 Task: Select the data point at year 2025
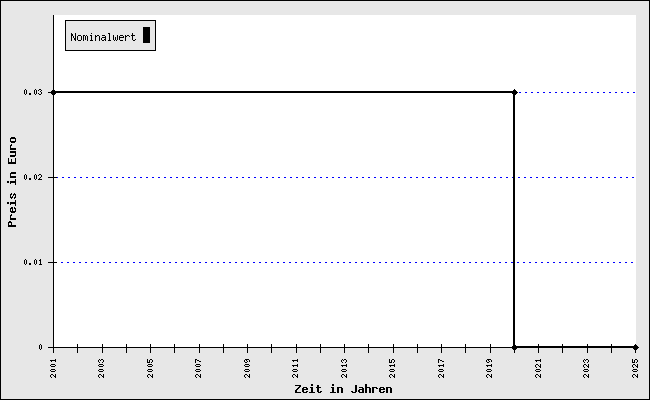click(635, 347)
